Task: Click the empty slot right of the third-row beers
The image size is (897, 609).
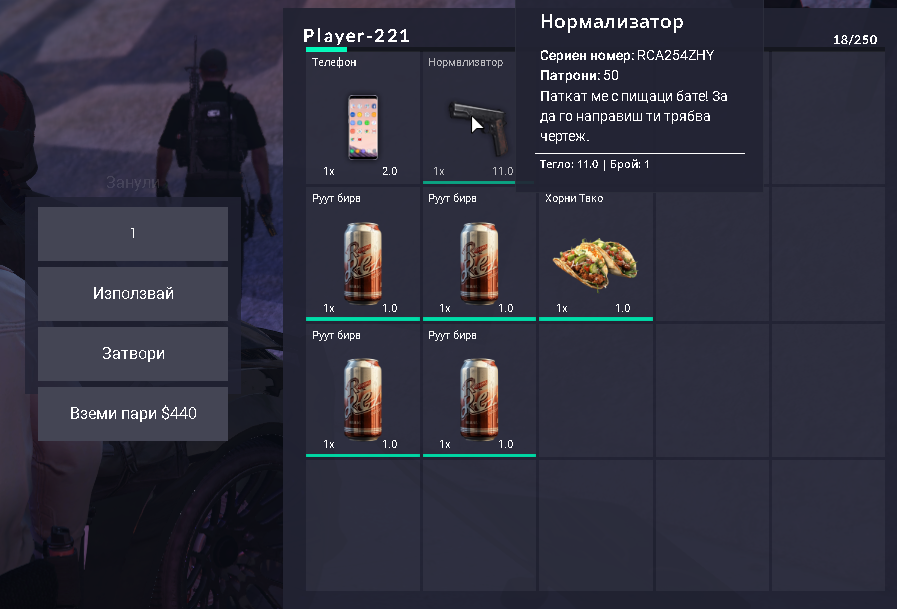Action: coord(596,391)
